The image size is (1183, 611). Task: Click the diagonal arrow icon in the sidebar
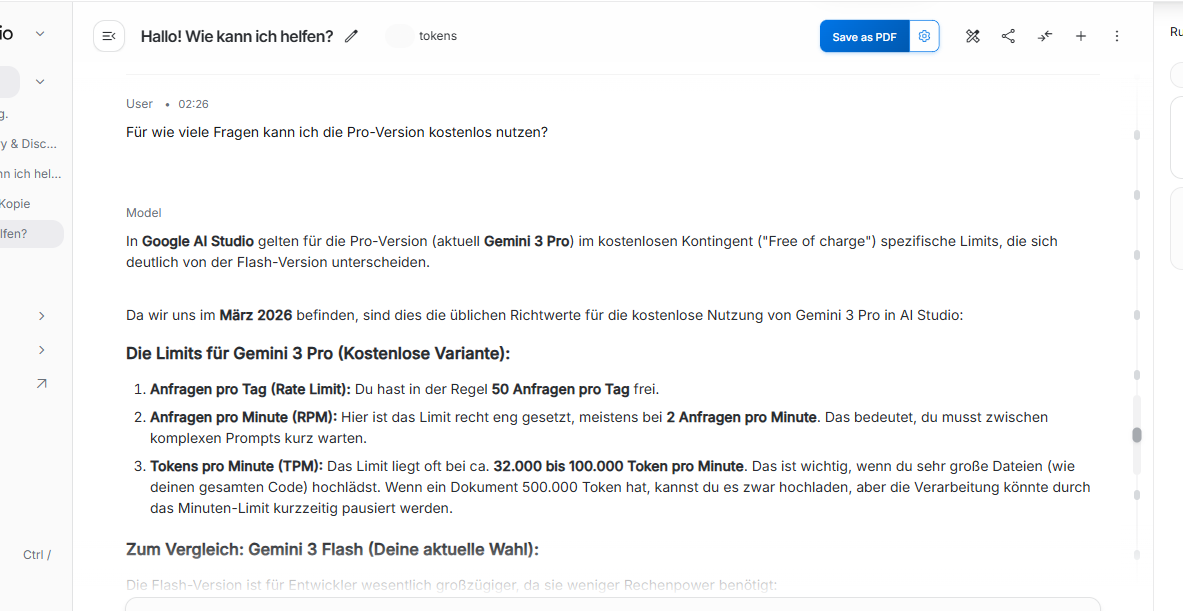click(41, 384)
